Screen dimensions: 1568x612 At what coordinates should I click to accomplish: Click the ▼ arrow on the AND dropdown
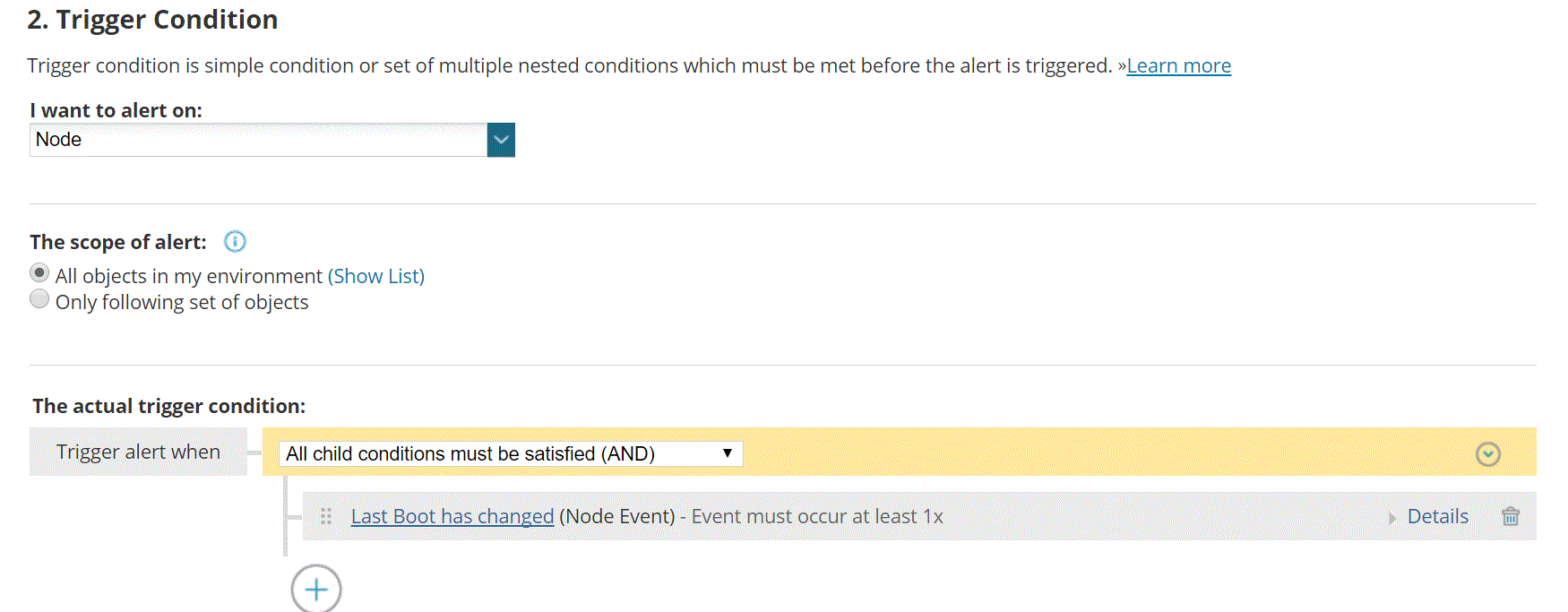[x=728, y=453]
